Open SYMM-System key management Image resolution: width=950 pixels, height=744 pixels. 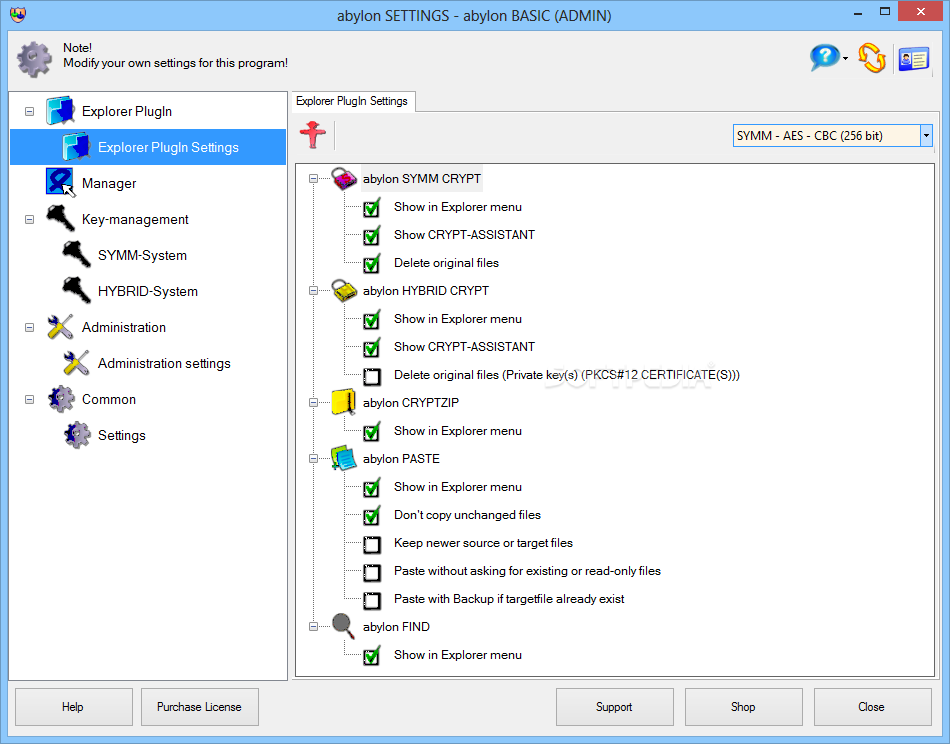click(x=142, y=255)
